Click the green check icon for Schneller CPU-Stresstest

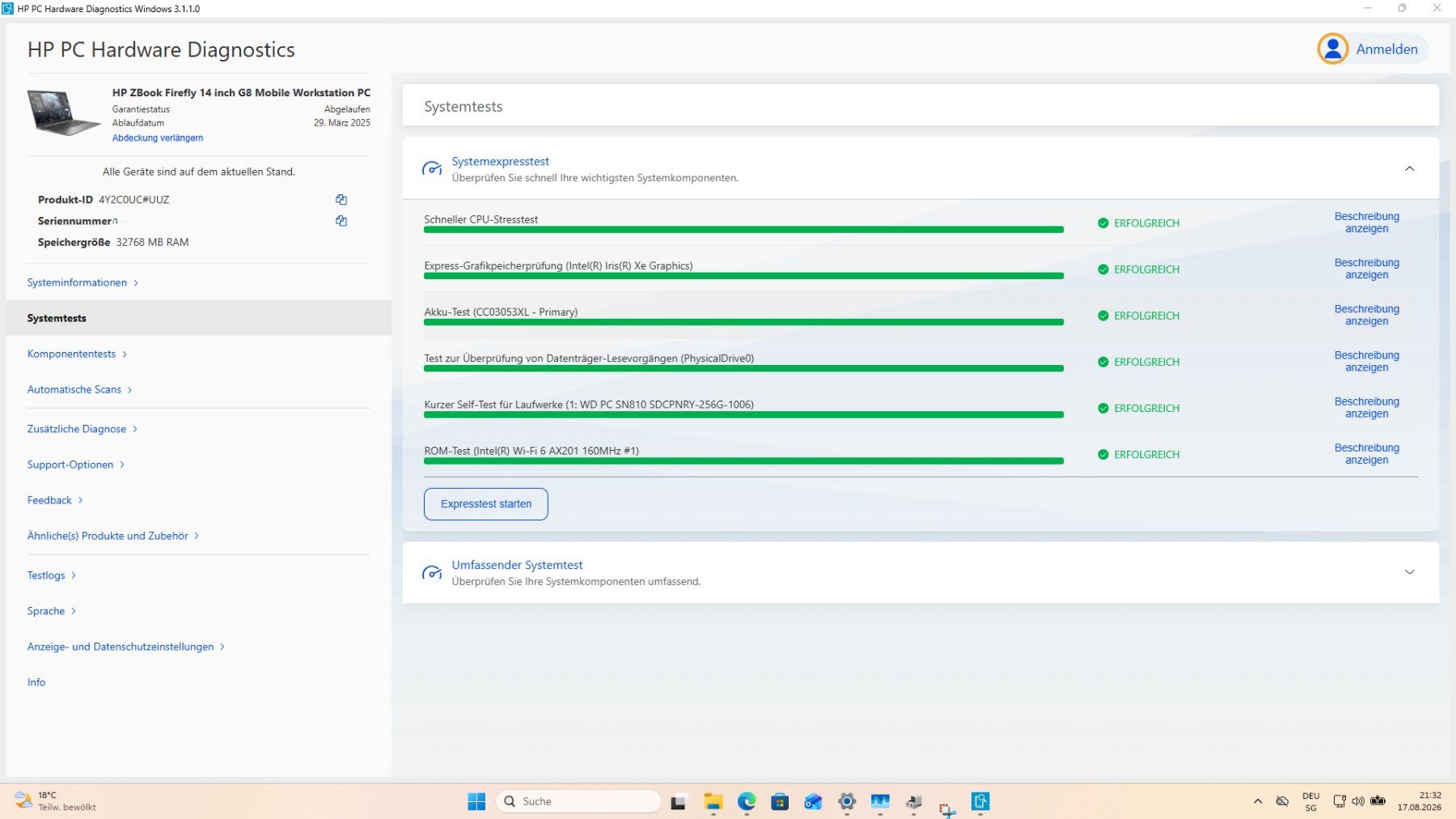[1103, 223]
